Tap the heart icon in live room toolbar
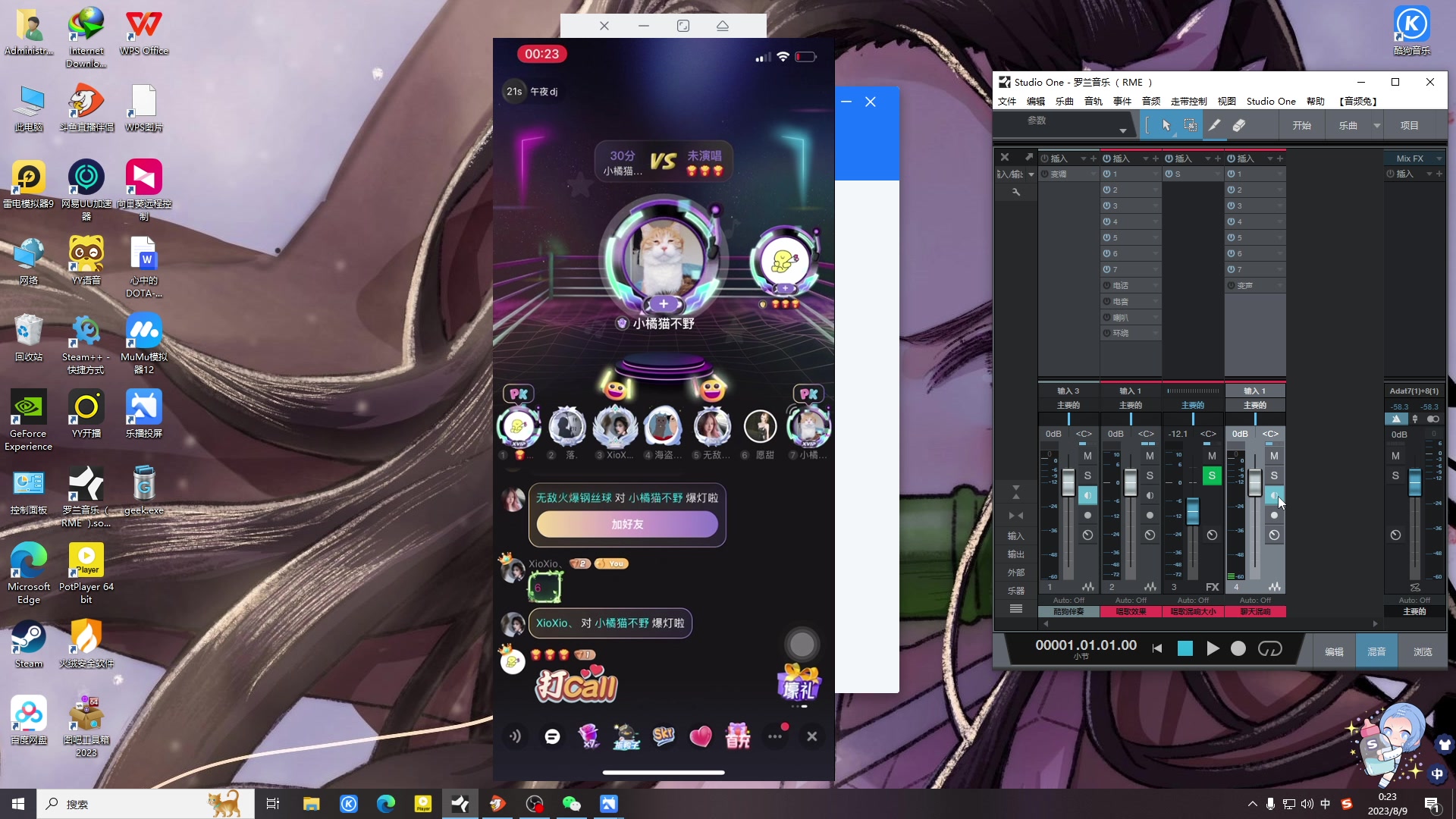The width and height of the screenshot is (1456, 819). click(701, 736)
